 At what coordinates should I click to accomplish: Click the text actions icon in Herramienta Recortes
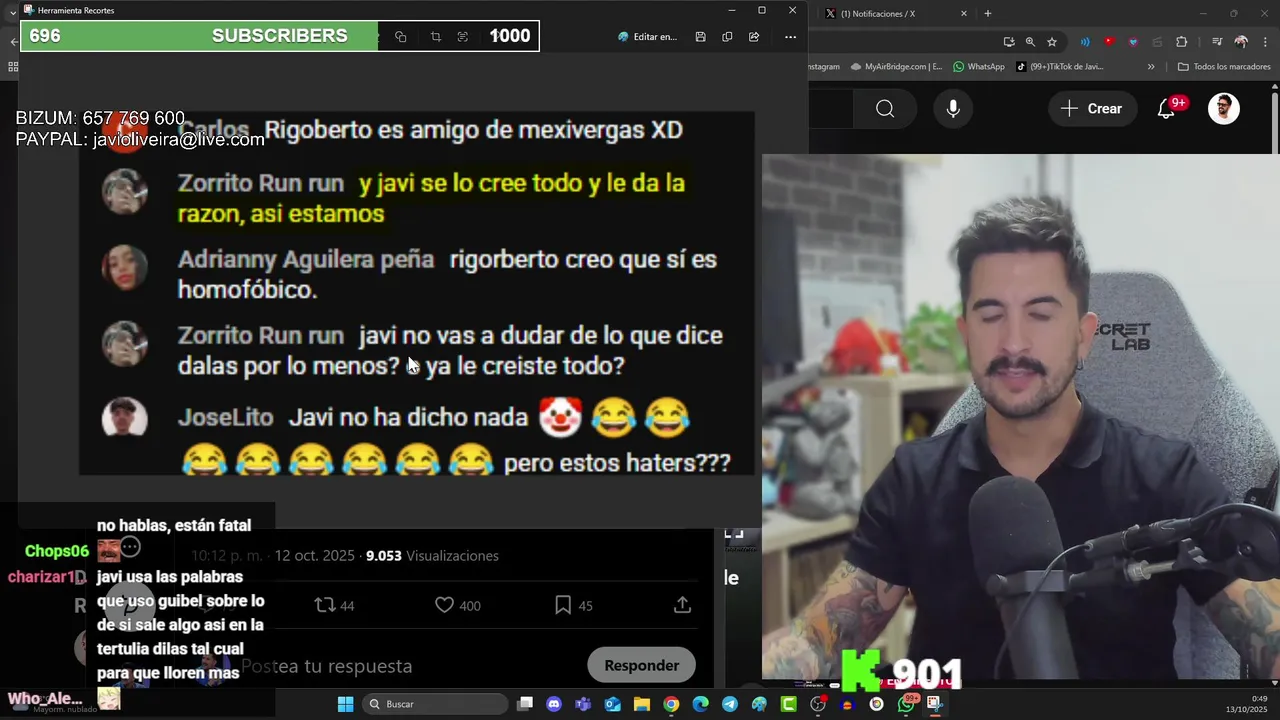[462, 37]
